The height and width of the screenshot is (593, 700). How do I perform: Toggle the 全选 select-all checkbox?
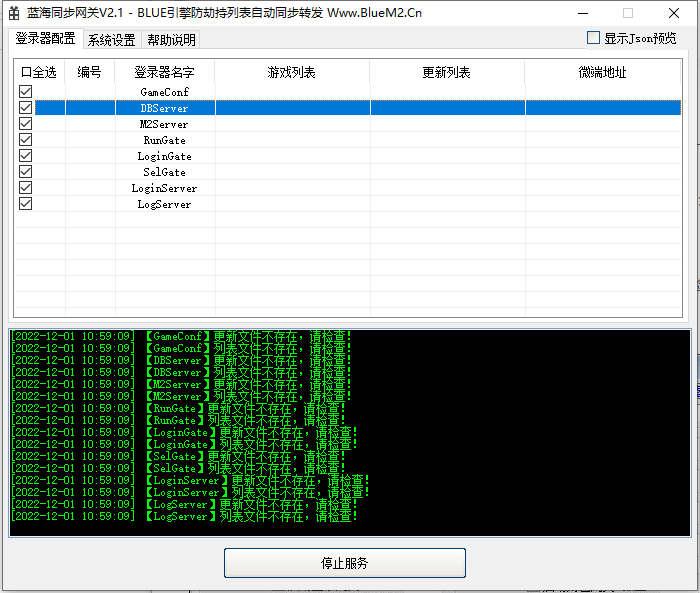[x=25, y=72]
